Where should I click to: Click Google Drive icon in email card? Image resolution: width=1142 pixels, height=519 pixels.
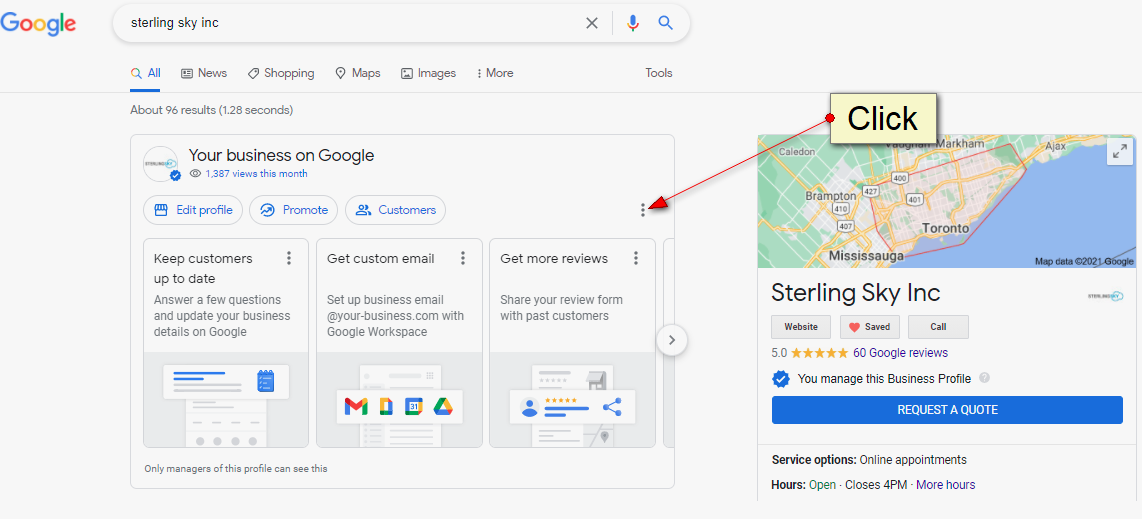click(444, 407)
